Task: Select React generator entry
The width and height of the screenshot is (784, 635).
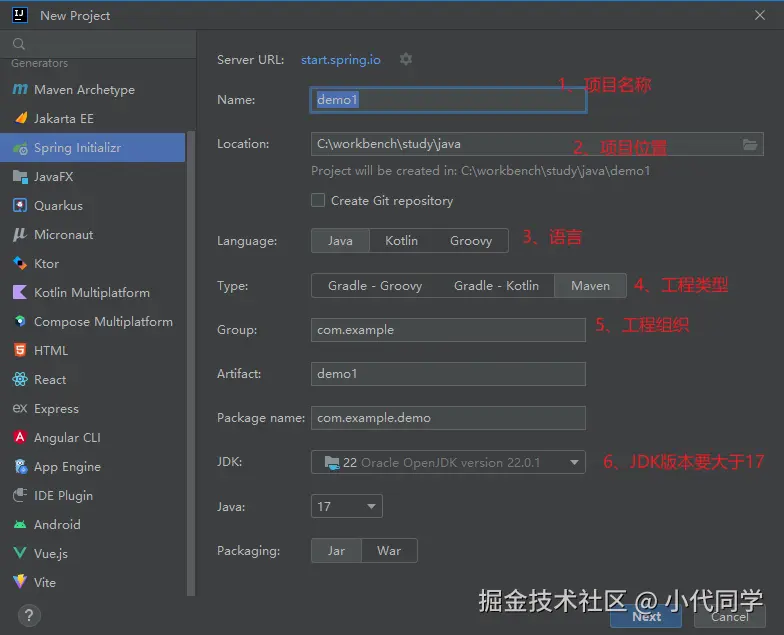Action: (x=92, y=380)
